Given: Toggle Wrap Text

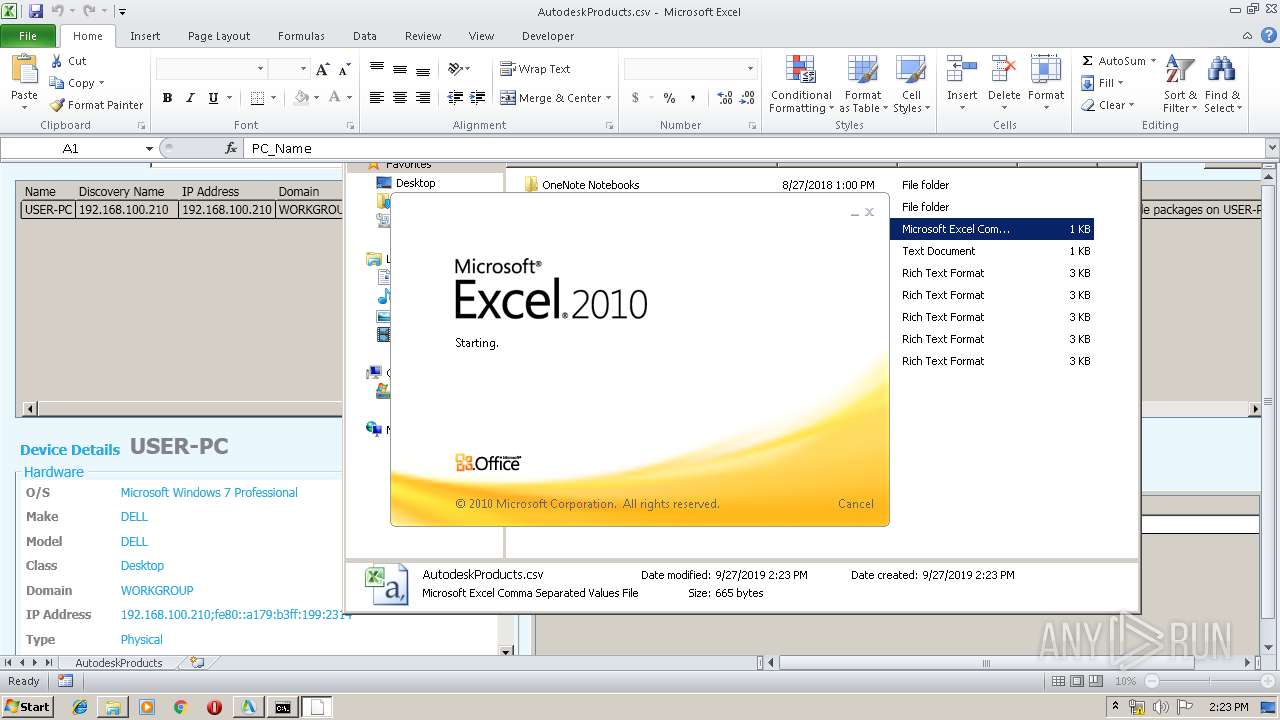Looking at the screenshot, I should click(535, 69).
